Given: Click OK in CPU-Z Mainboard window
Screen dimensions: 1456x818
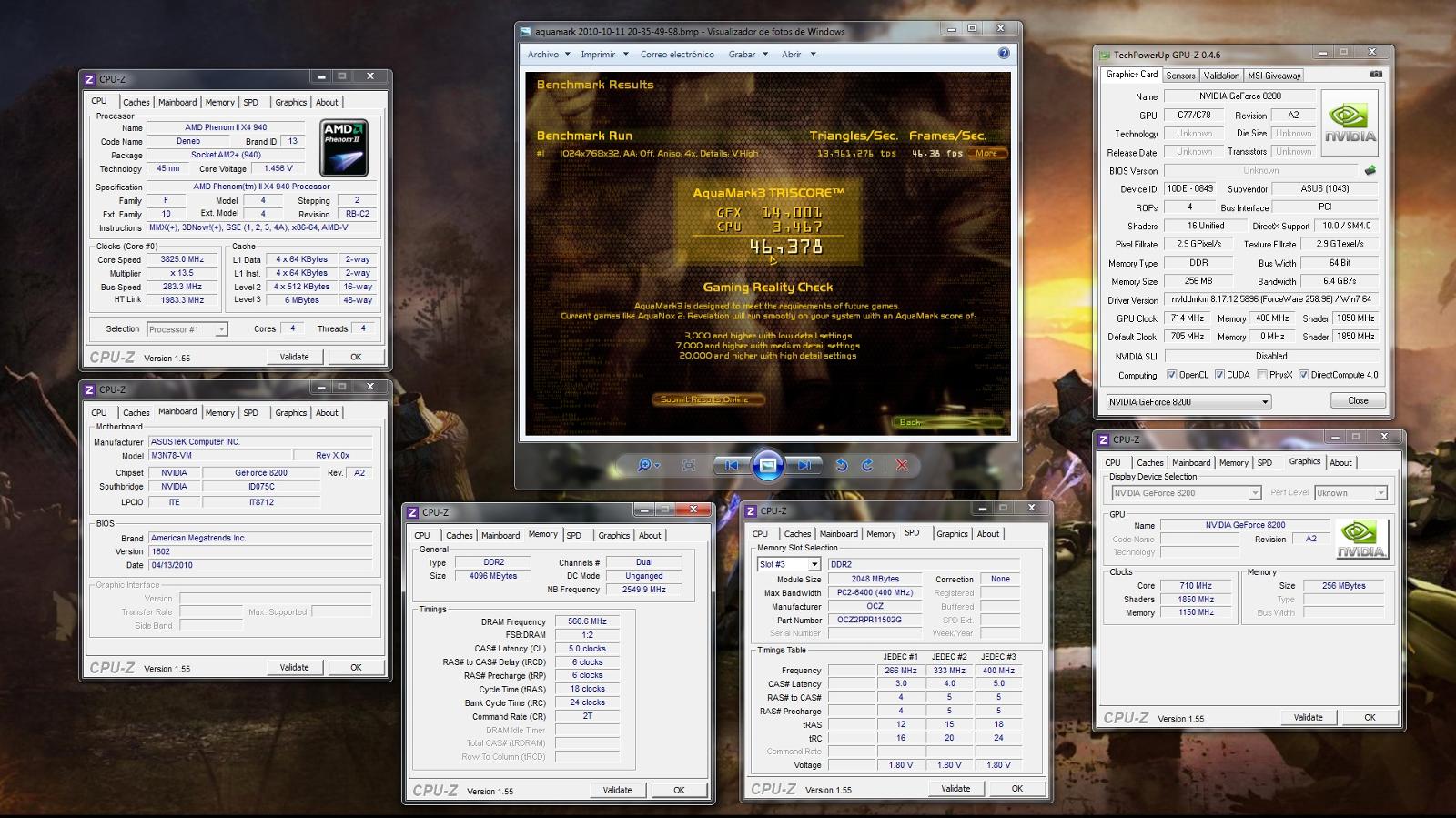Looking at the screenshot, I should click(356, 667).
